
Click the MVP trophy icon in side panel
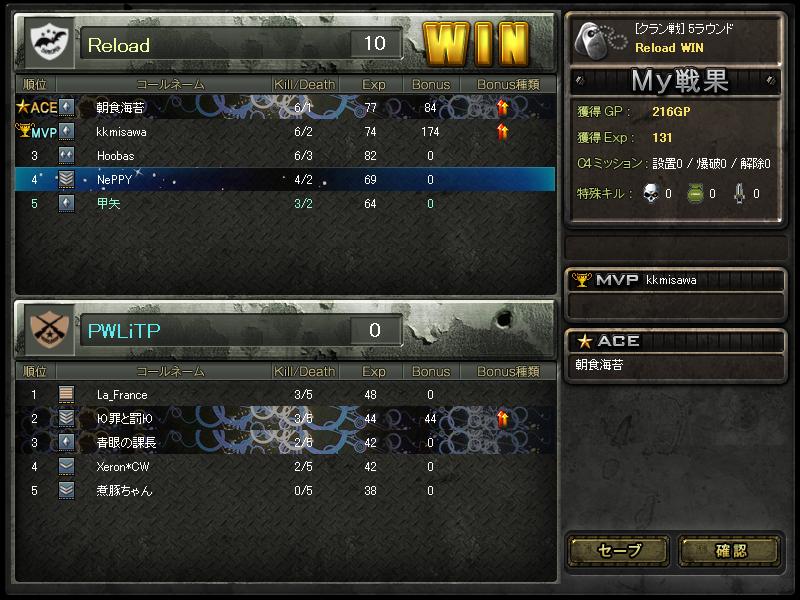[x=581, y=280]
